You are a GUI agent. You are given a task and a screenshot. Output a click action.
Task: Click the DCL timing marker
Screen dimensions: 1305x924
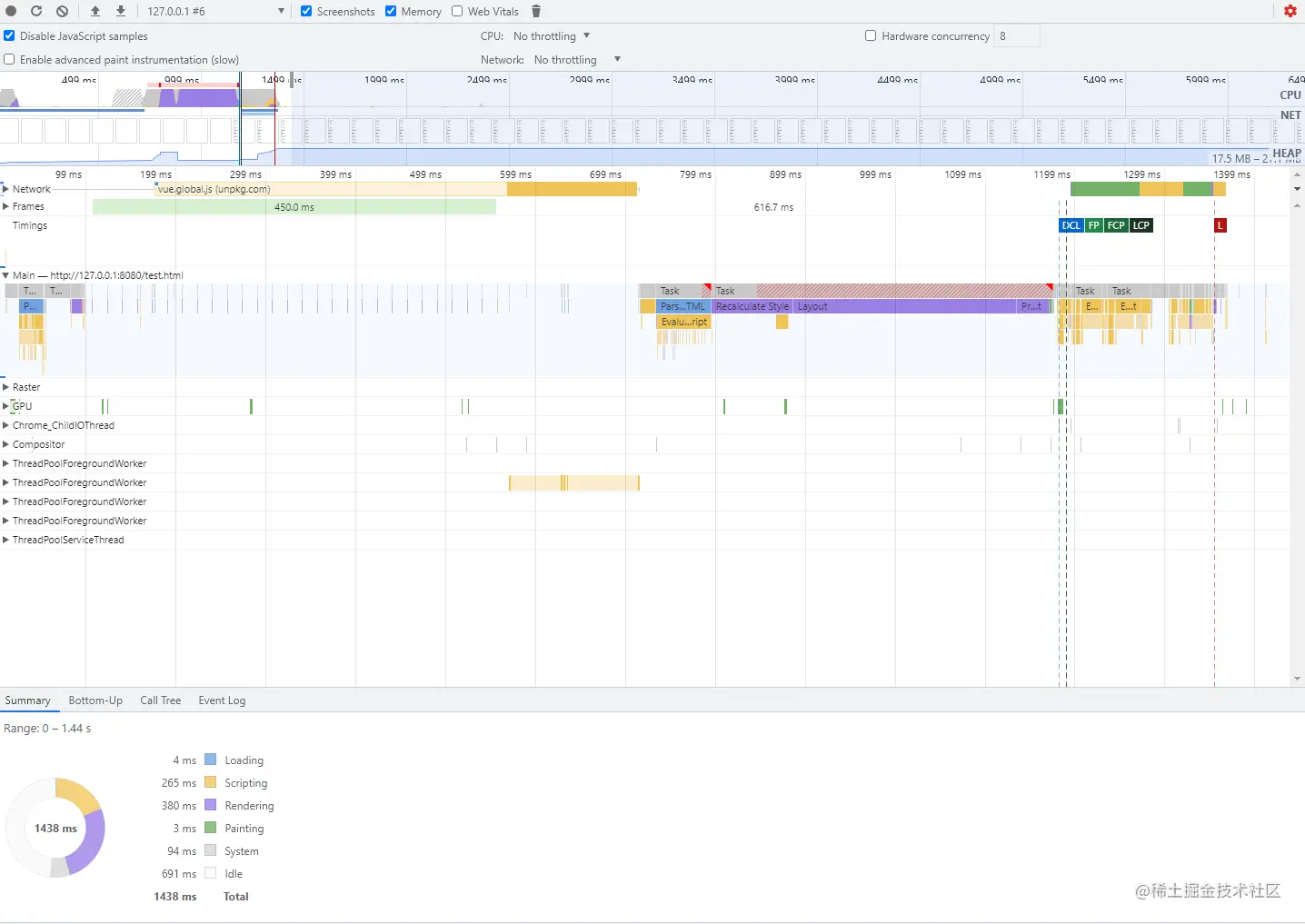pyautogui.click(x=1071, y=225)
